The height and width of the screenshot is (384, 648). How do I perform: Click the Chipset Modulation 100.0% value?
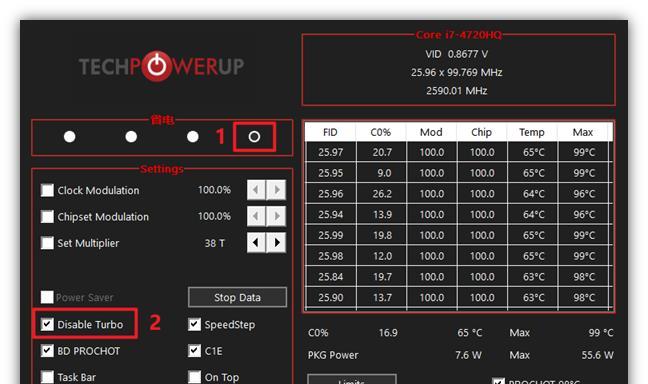214,216
